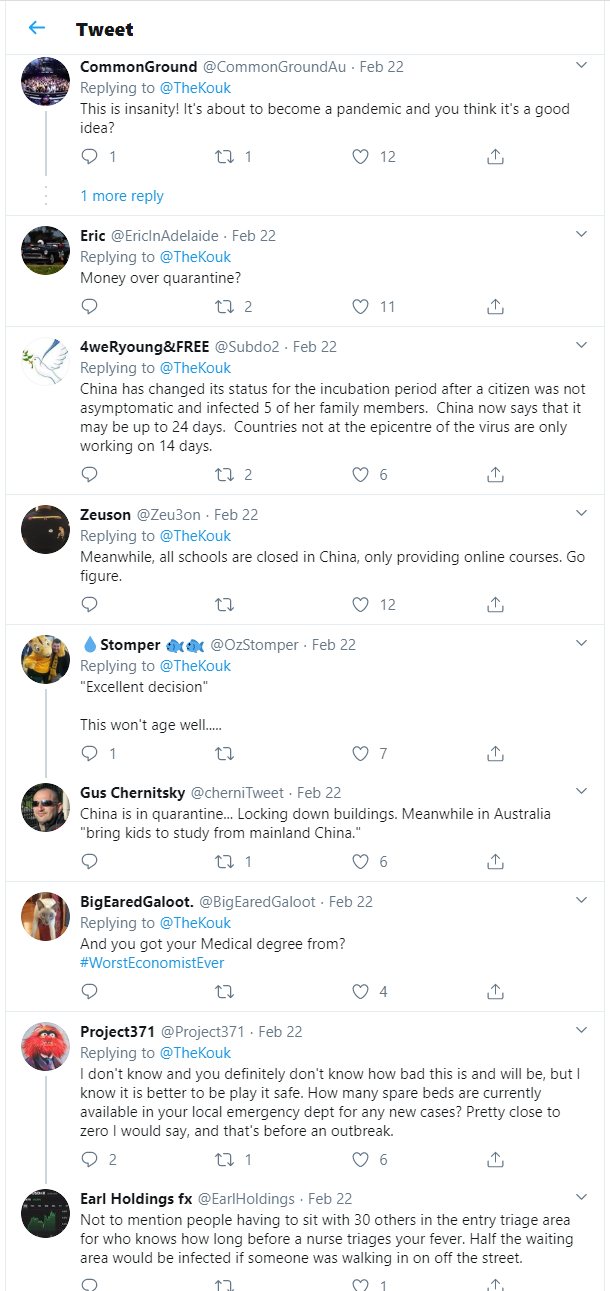Show "1 more reply" under CommonGround
This screenshot has width=610, height=1291.
(122, 196)
